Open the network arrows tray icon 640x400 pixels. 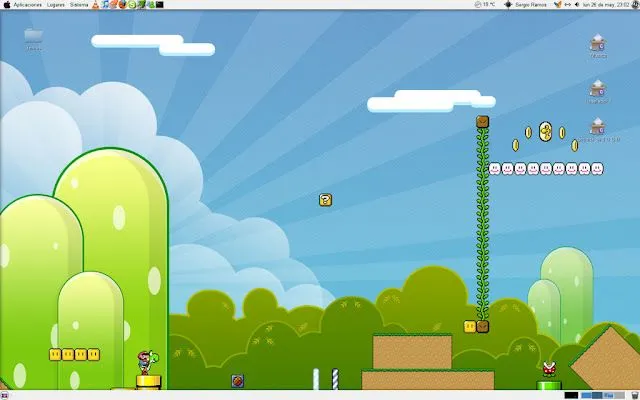(568, 4)
